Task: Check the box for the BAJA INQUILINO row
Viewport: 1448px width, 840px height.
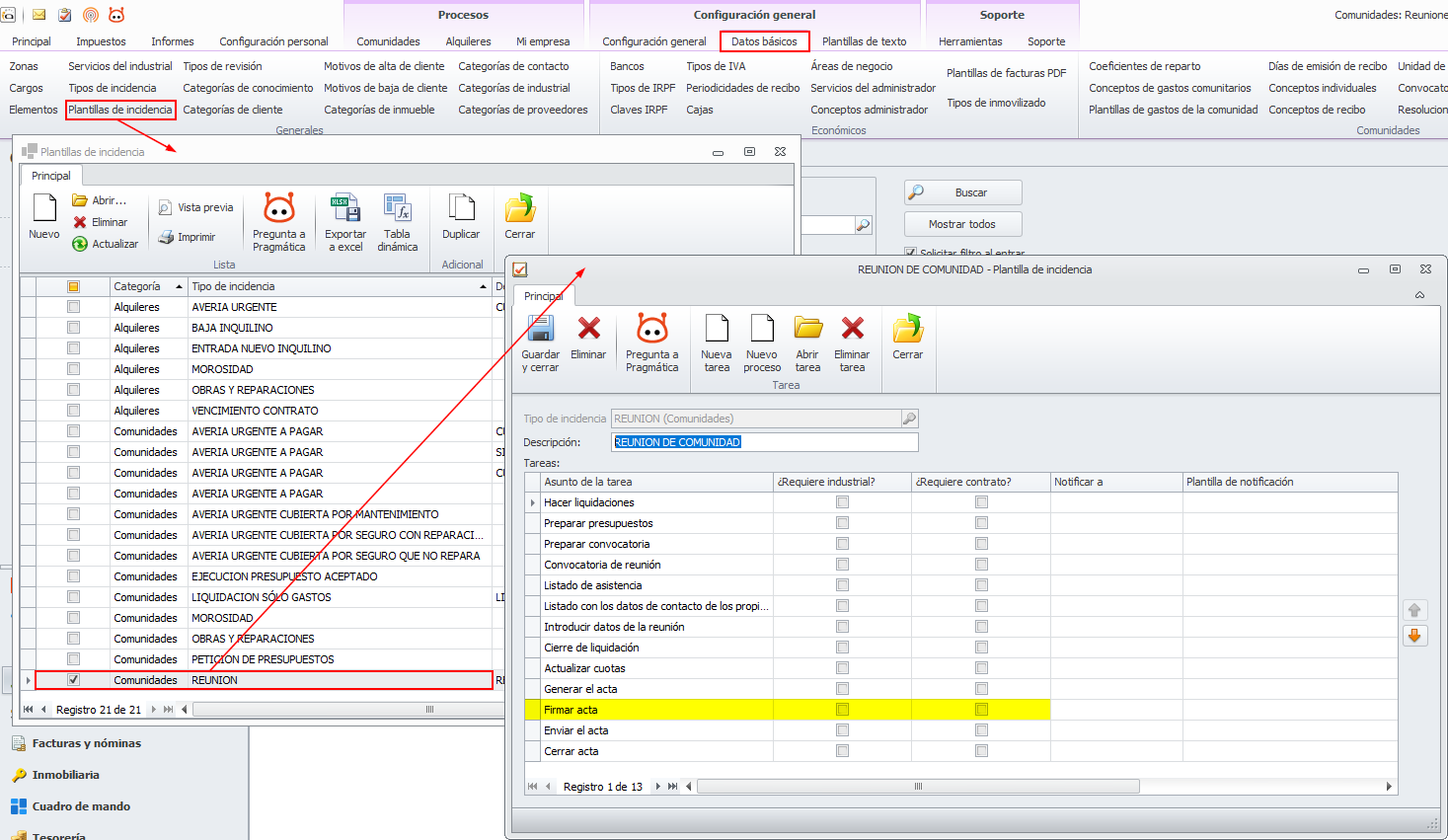Action: point(73,328)
